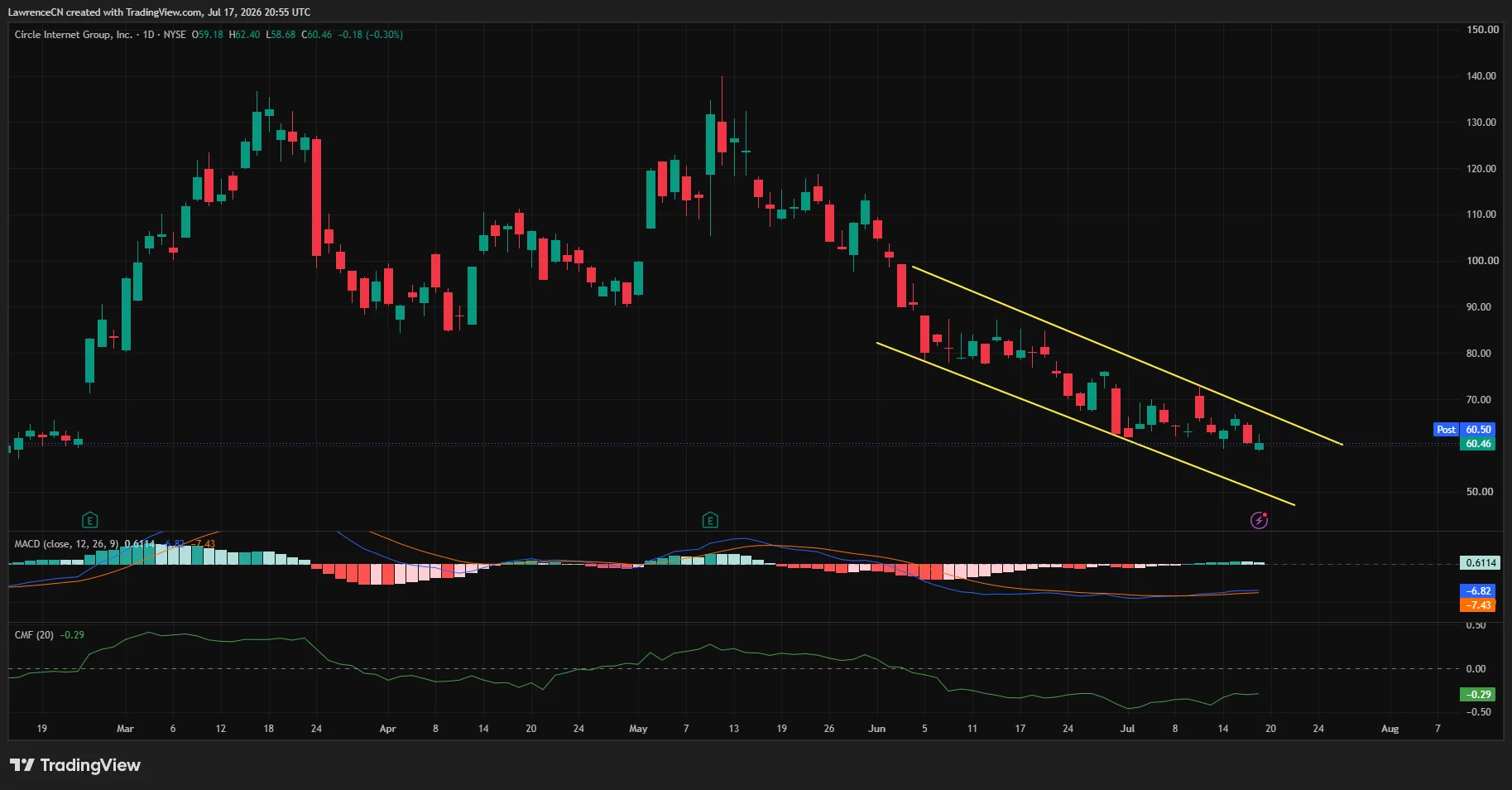Click the 0.6114 MACD histogram axis tag
1512x790 pixels.
coord(1481,563)
